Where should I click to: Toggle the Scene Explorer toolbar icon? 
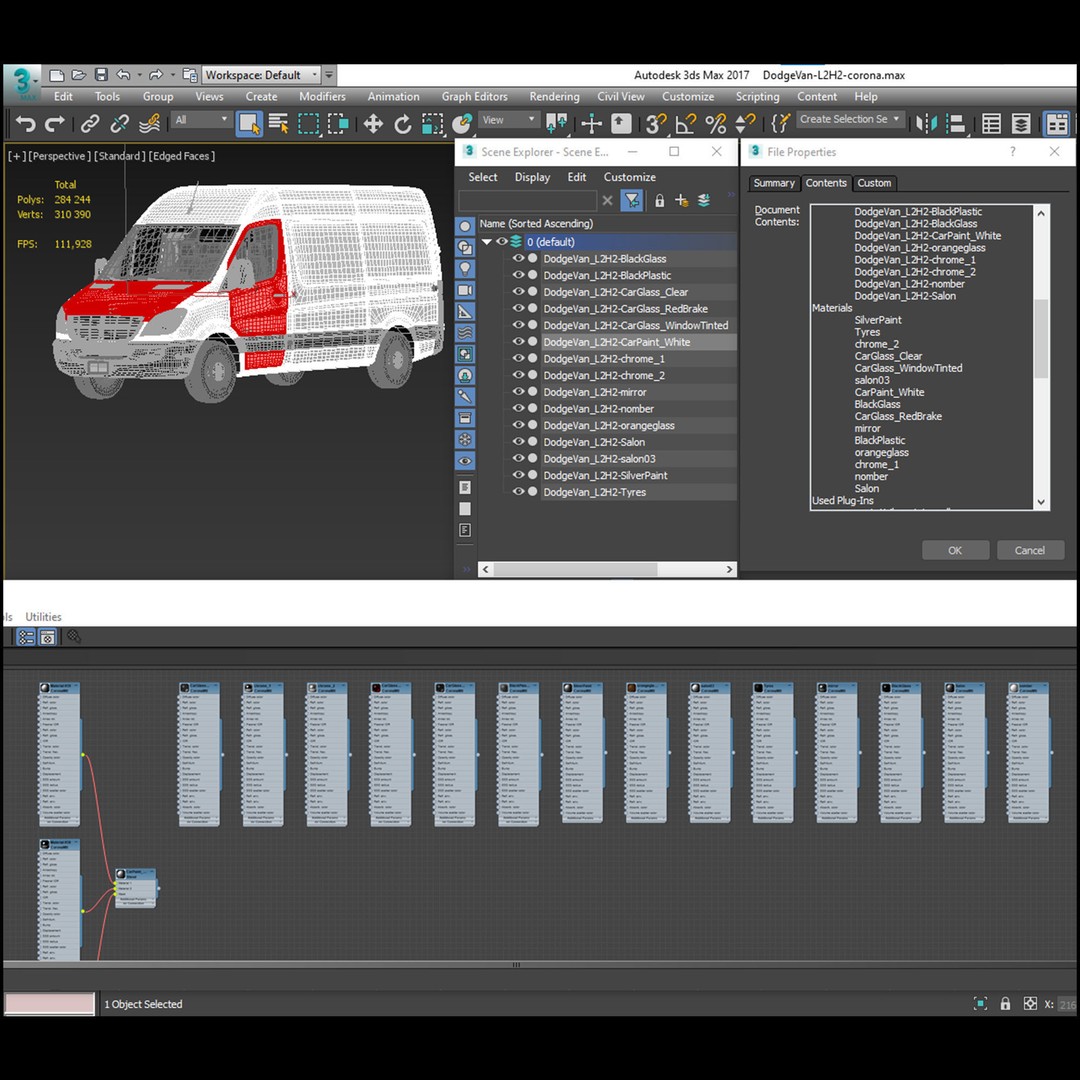(991, 124)
